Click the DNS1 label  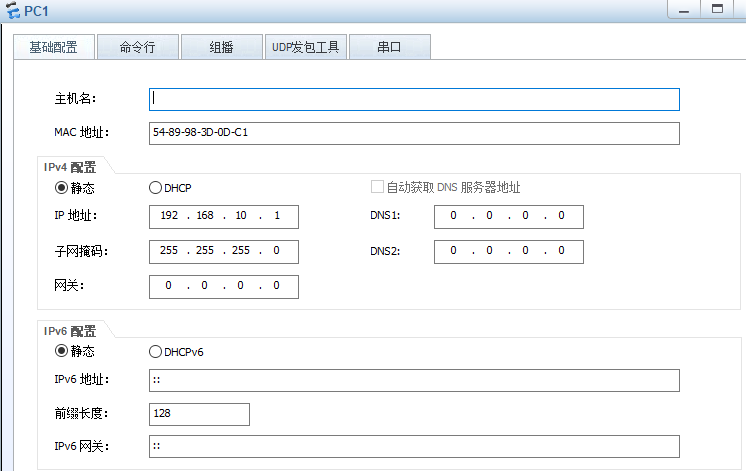click(x=385, y=216)
